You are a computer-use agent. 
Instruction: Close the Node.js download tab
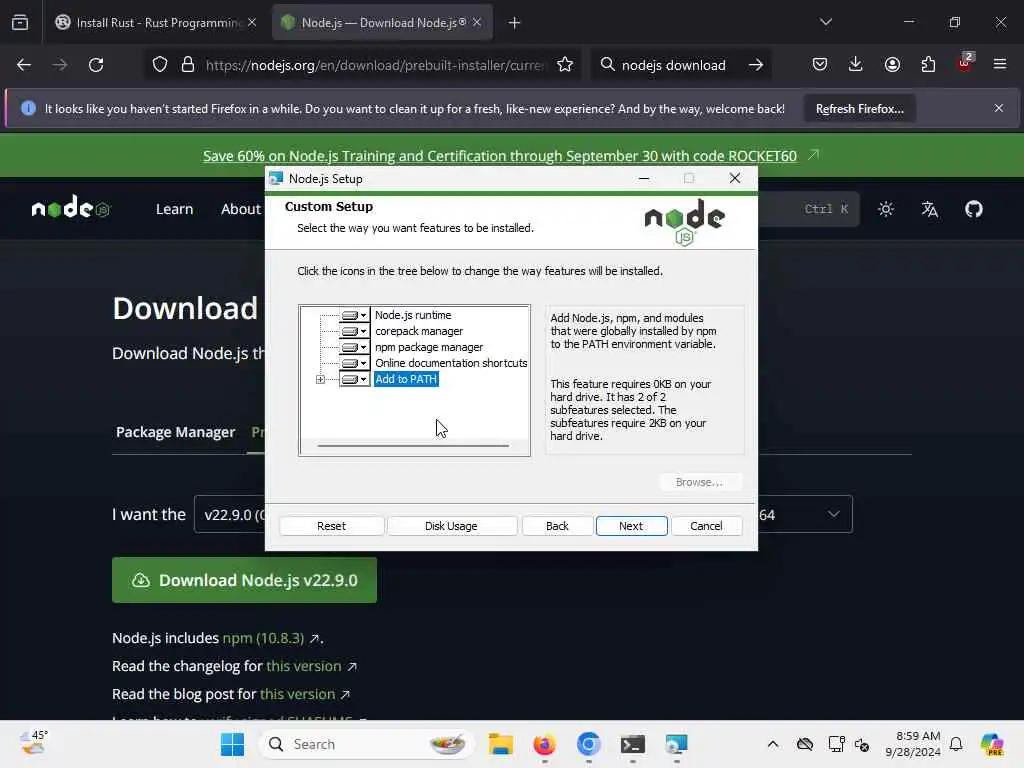(x=477, y=23)
